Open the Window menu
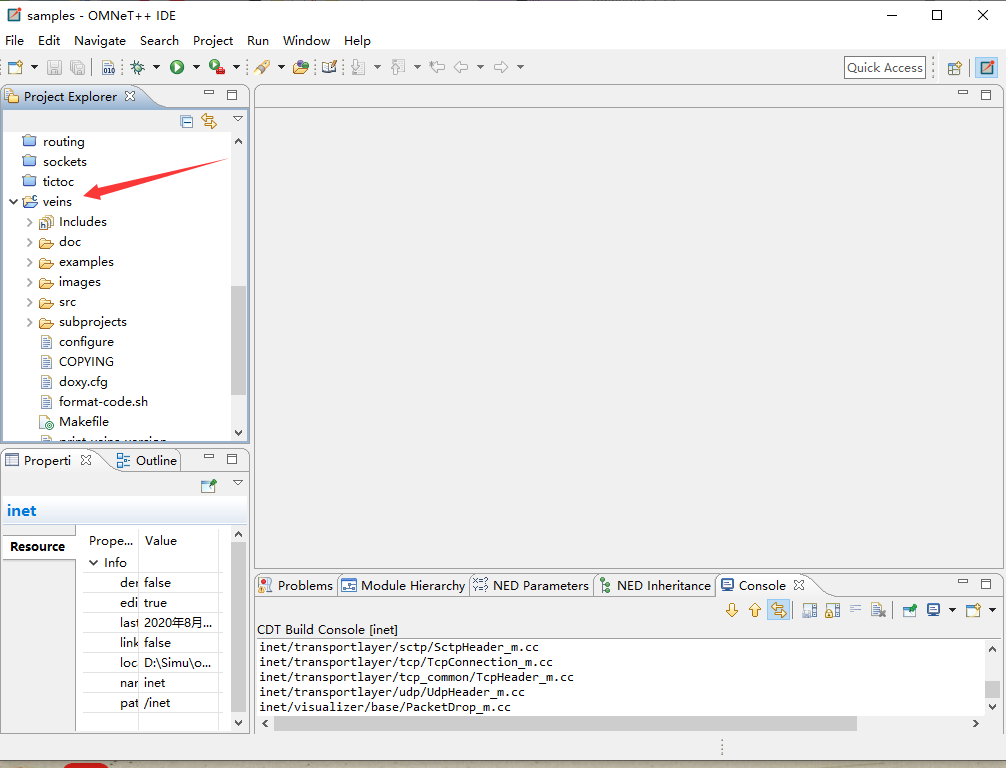1006x768 pixels. pos(307,40)
